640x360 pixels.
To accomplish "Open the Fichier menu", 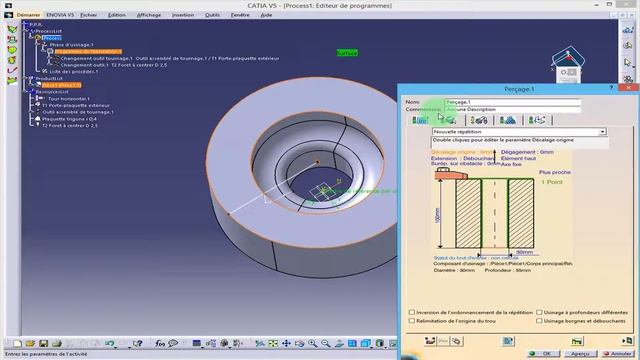I will pyautogui.click(x=89, y=15).
